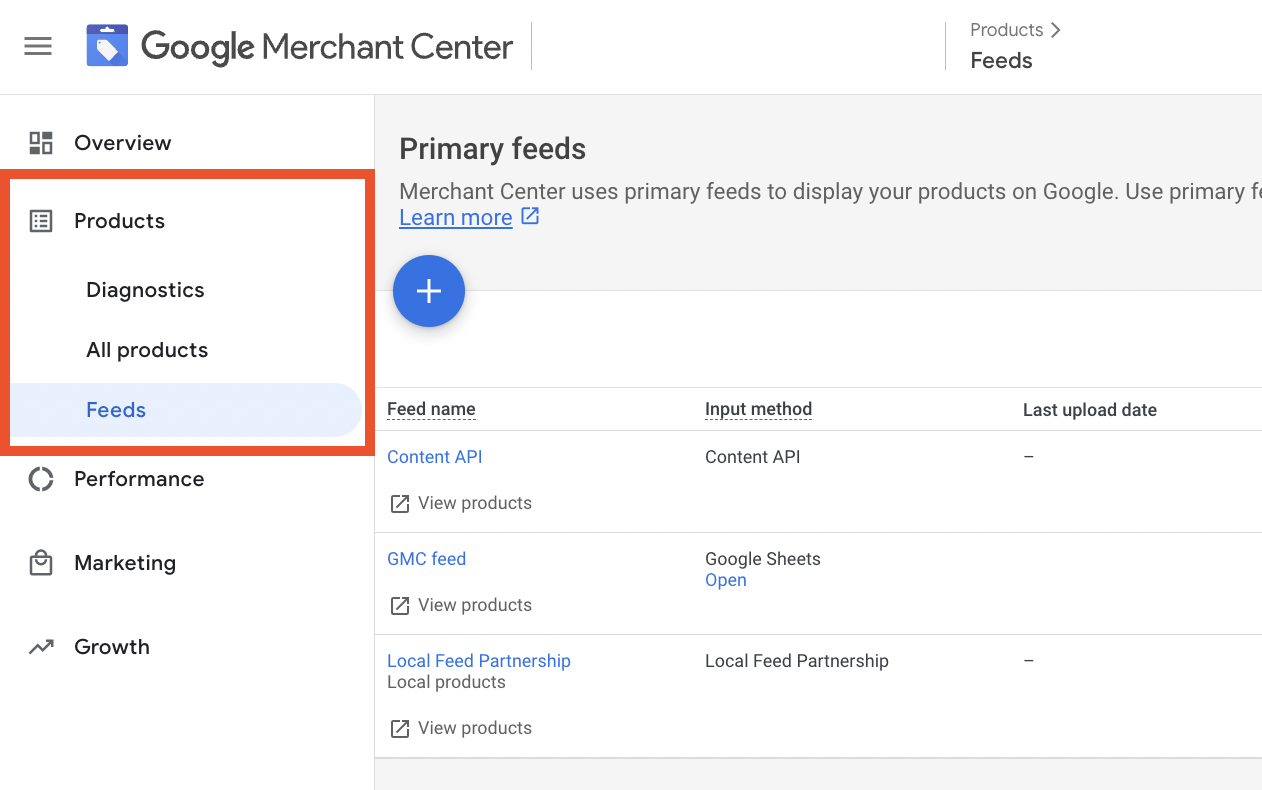This screenshot has width=1262, height=790.
Task: Click external link icon beside Learn more
Action: coord(530,216)
